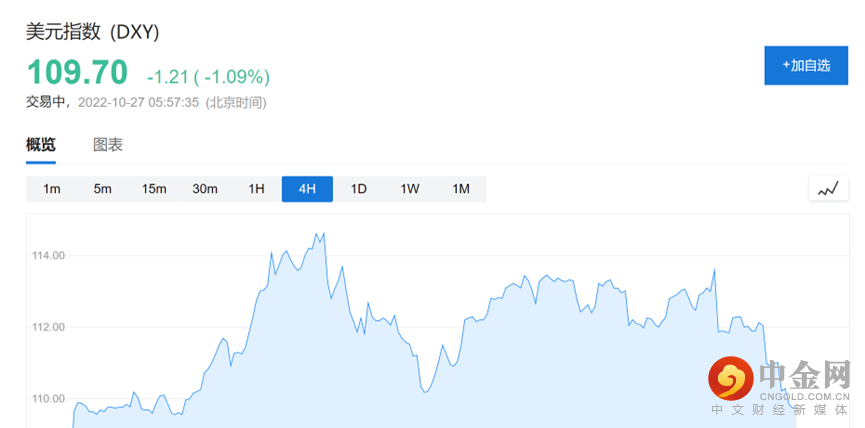Select the 5m timeframe
This screenshot has width=865, height=428.
[x=103, y=189]
